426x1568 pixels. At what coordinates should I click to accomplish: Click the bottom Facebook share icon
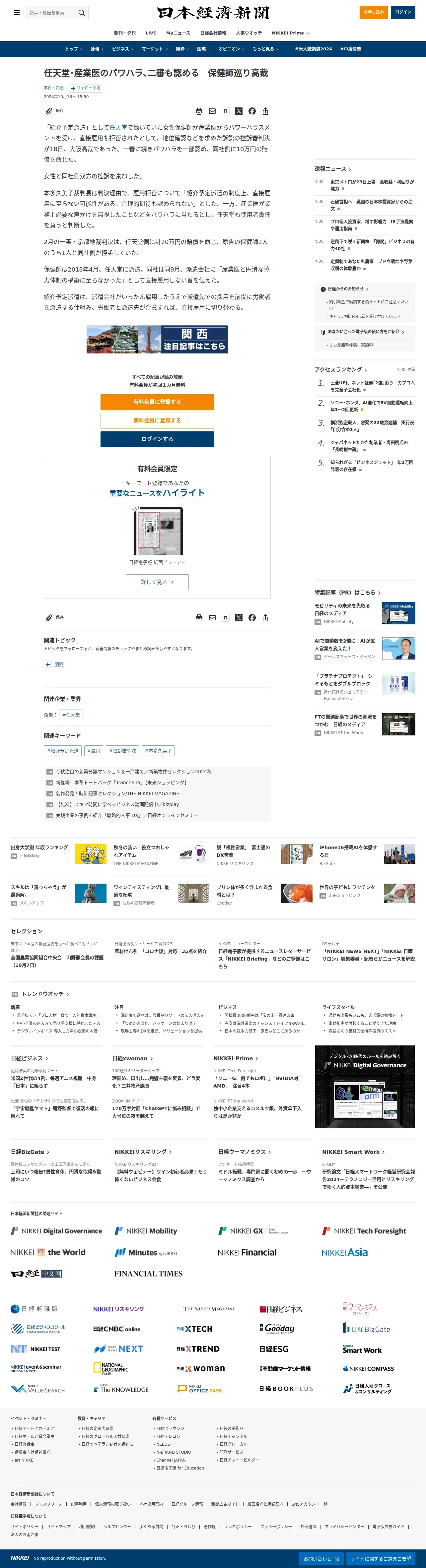[x=252, y=618]
